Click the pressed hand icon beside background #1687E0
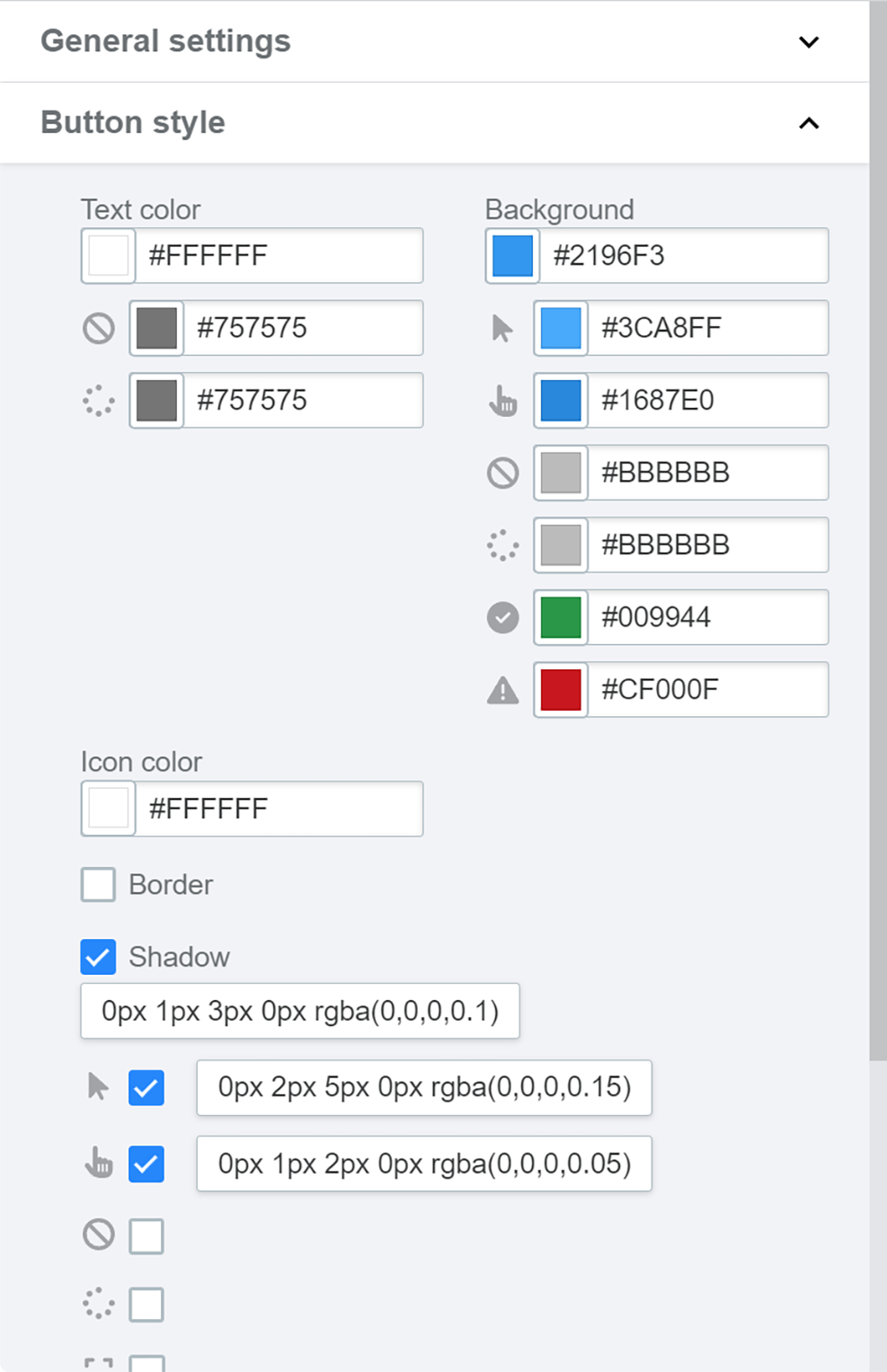887x1372 pixels. pos(503,401)
